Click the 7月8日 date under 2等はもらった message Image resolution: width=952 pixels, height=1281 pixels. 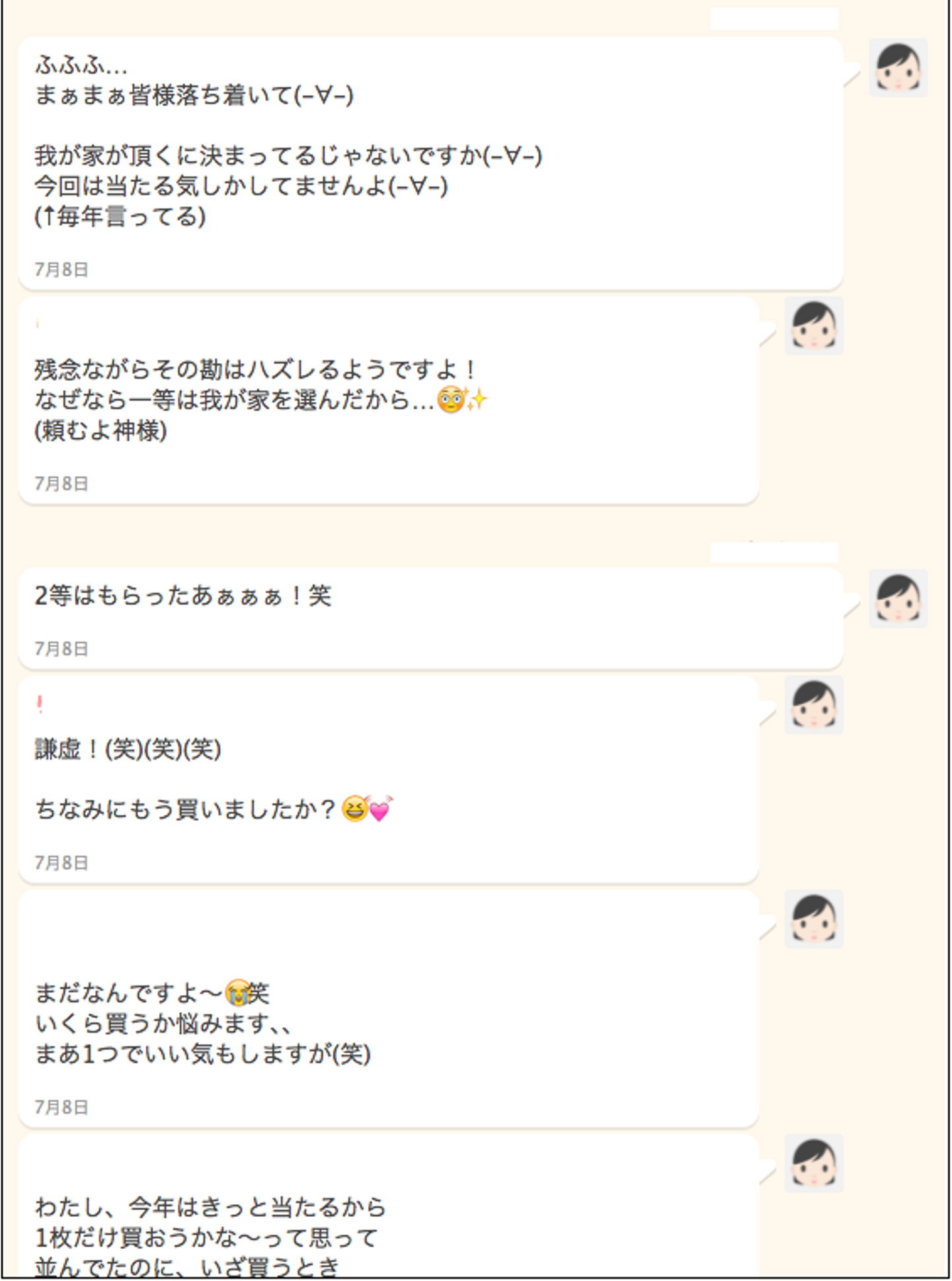(61, 649)
